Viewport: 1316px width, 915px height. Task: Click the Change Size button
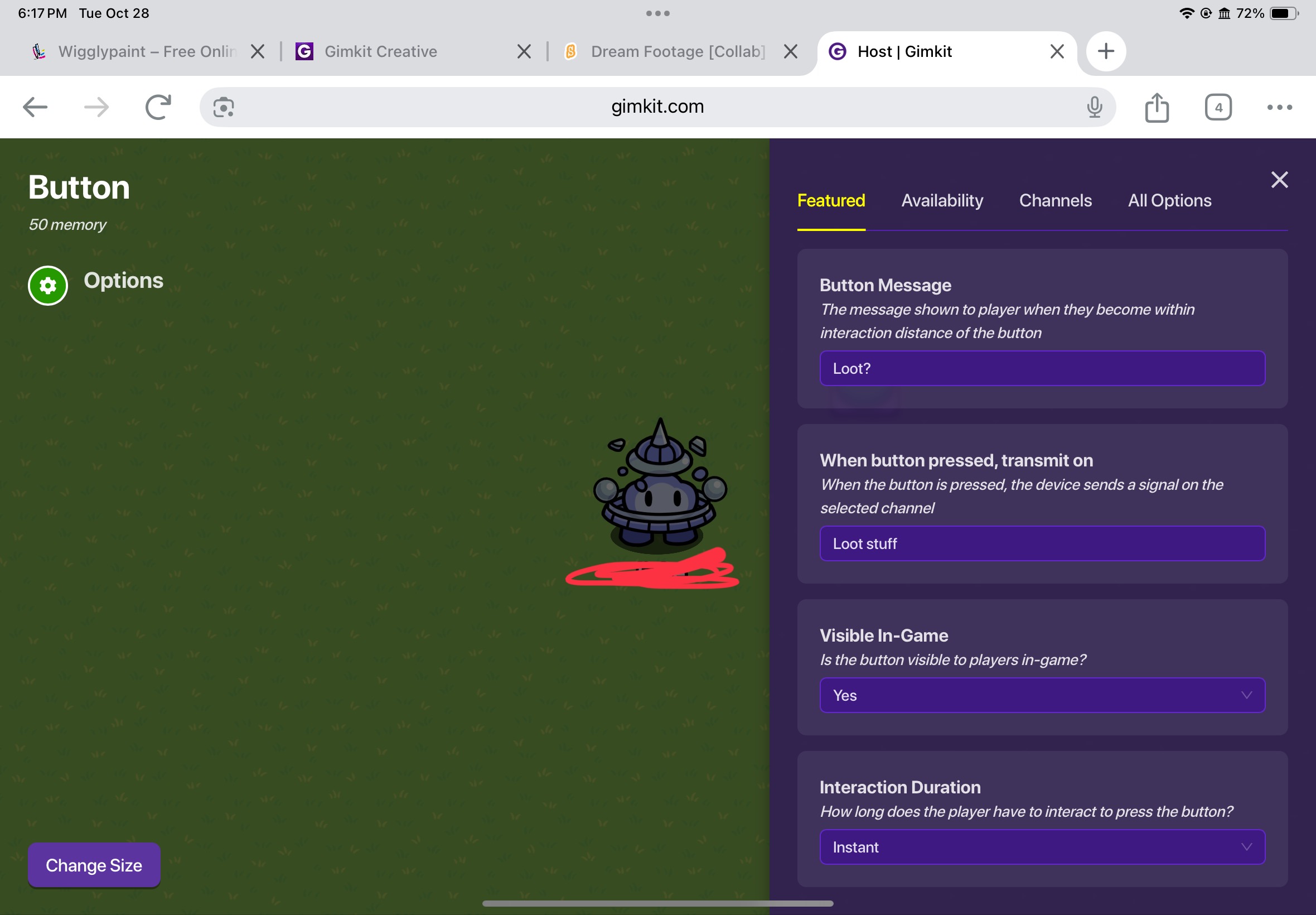94,865
